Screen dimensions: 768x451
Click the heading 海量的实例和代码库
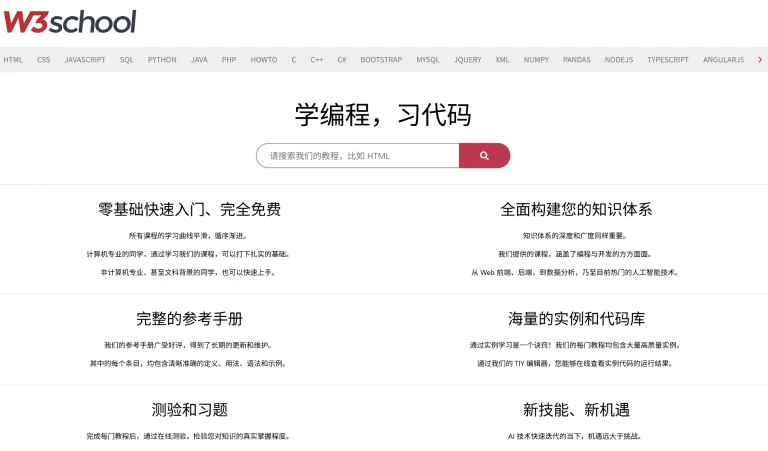click(576, 319)
